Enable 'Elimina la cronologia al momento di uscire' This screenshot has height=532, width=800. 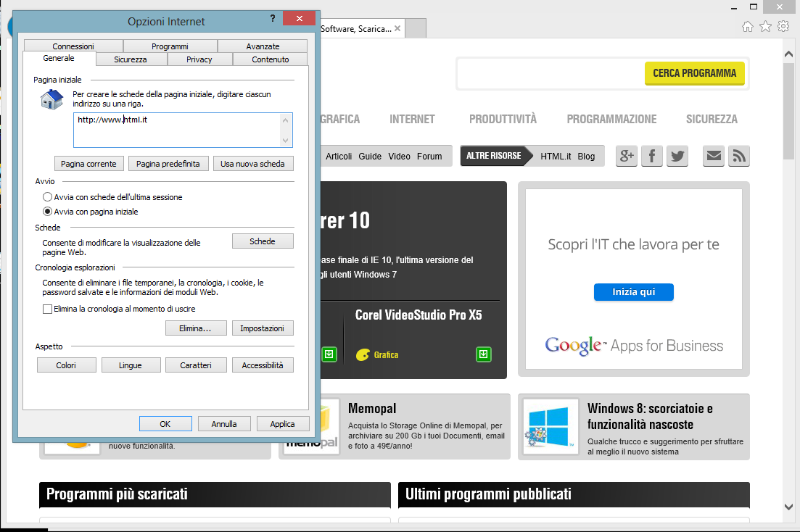pyautogui.click(x=47, y=310)
